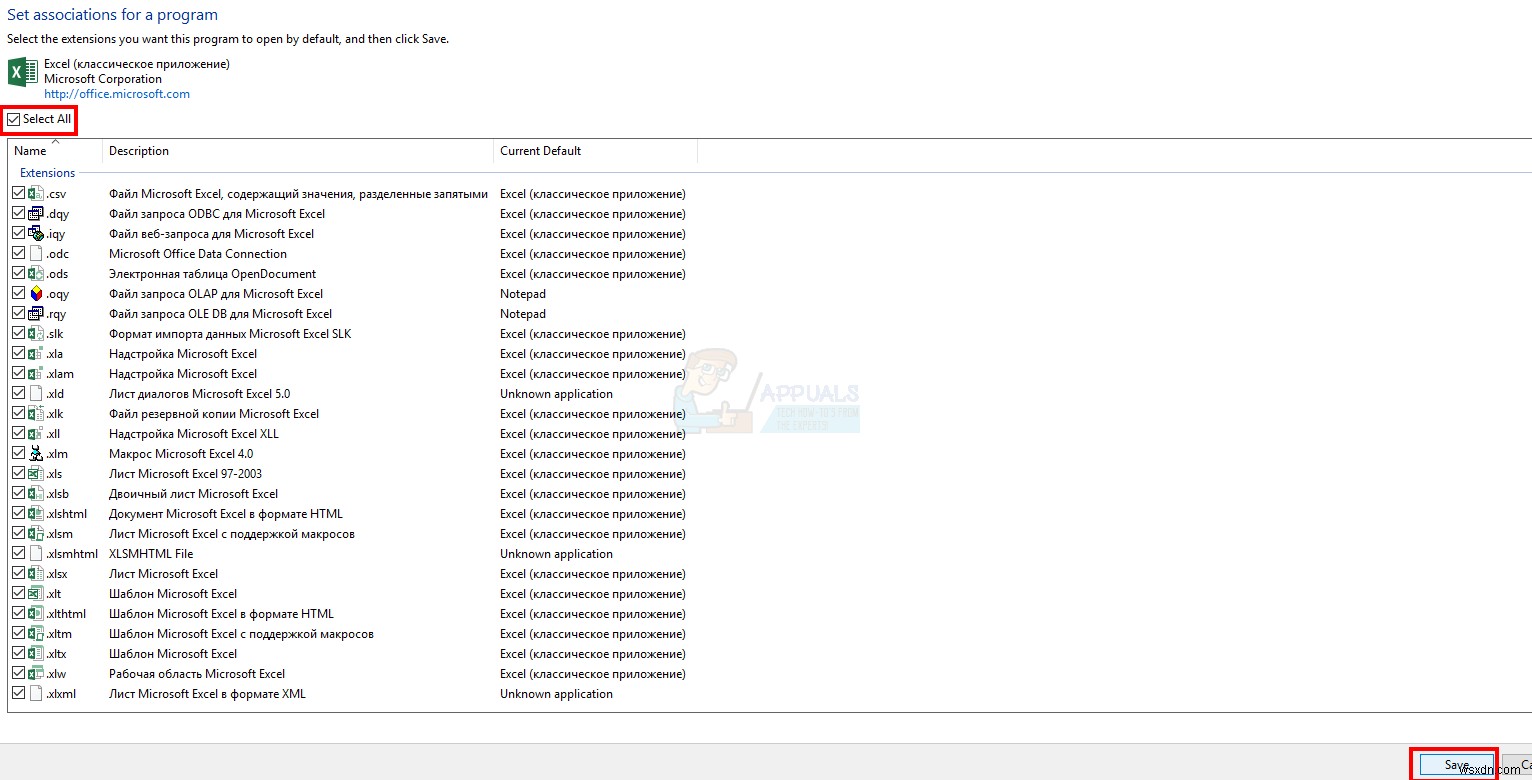1532x780 pixels.
Task: Click the Save button
Action: tap(1457, 765)
